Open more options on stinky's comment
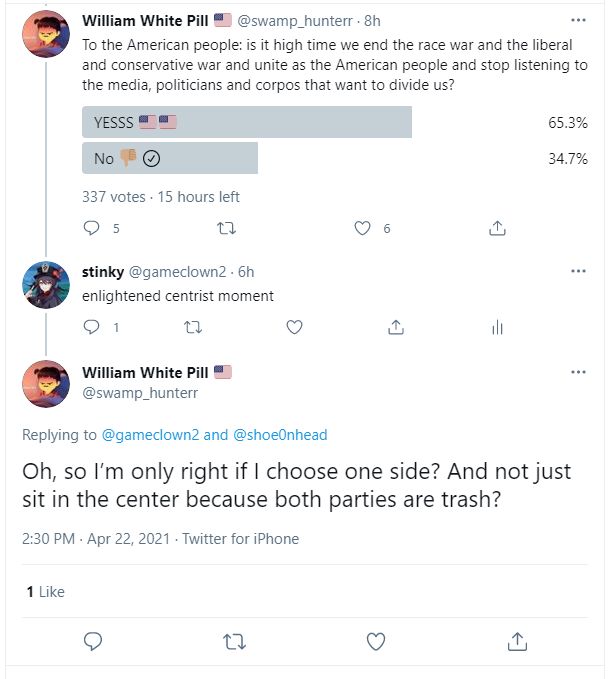This screenshot has height=679, width=612. (x=578, y=271)
